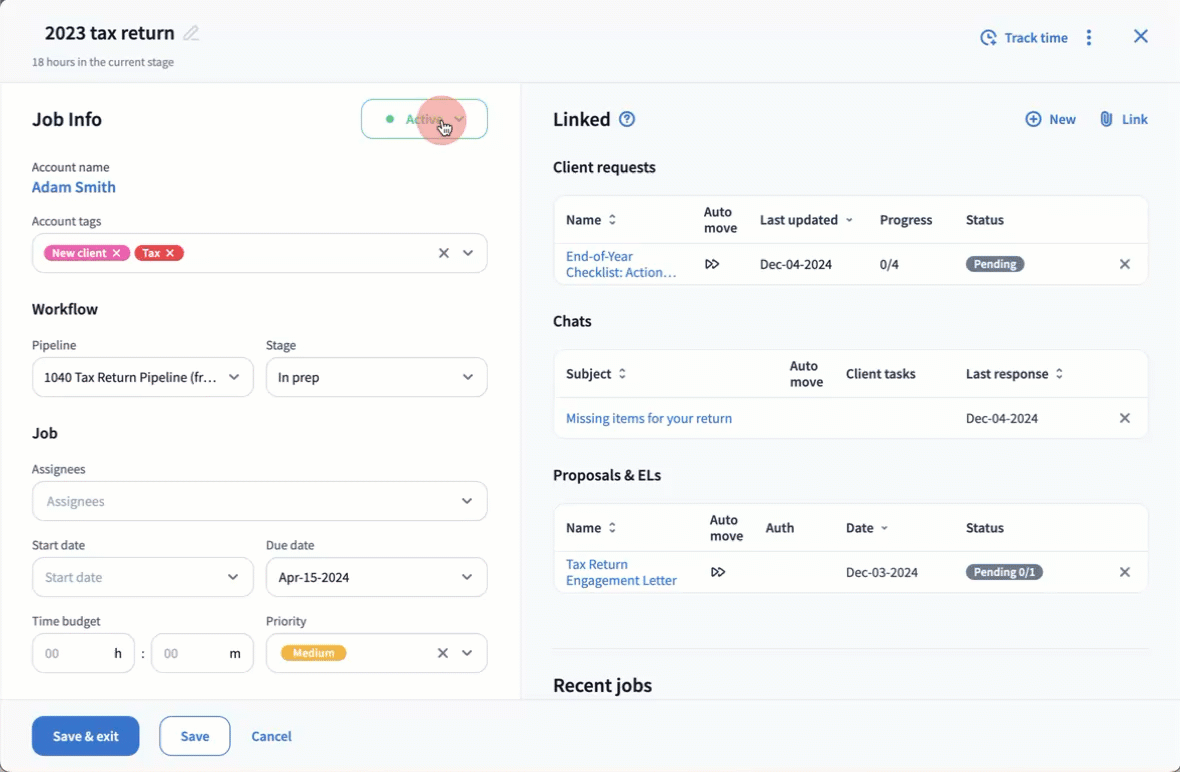Open the Adam Smith account link
The width and height of the screenshot is (1180, 772).
click(x=74, y=187)
